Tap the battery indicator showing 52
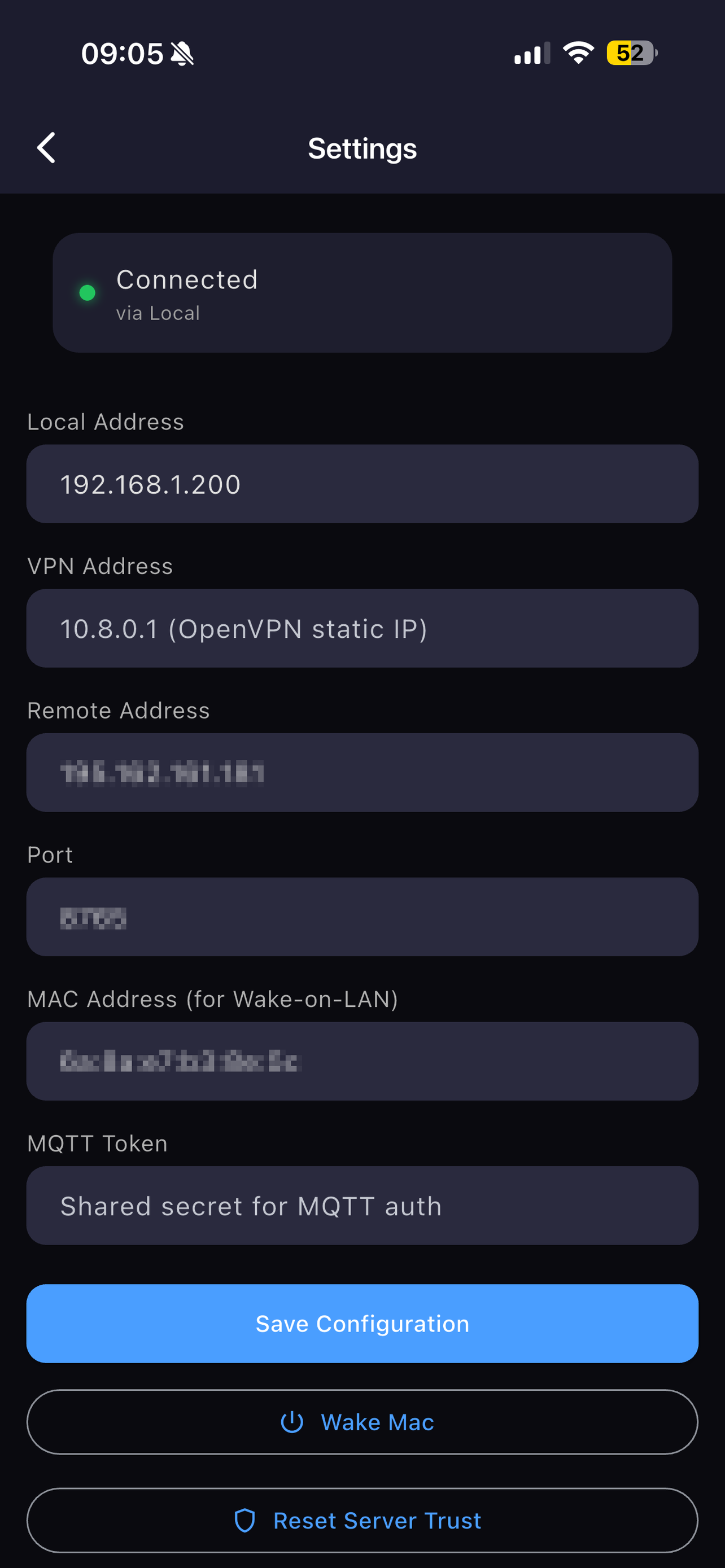 pyautogui.click(x=632, y=53)
